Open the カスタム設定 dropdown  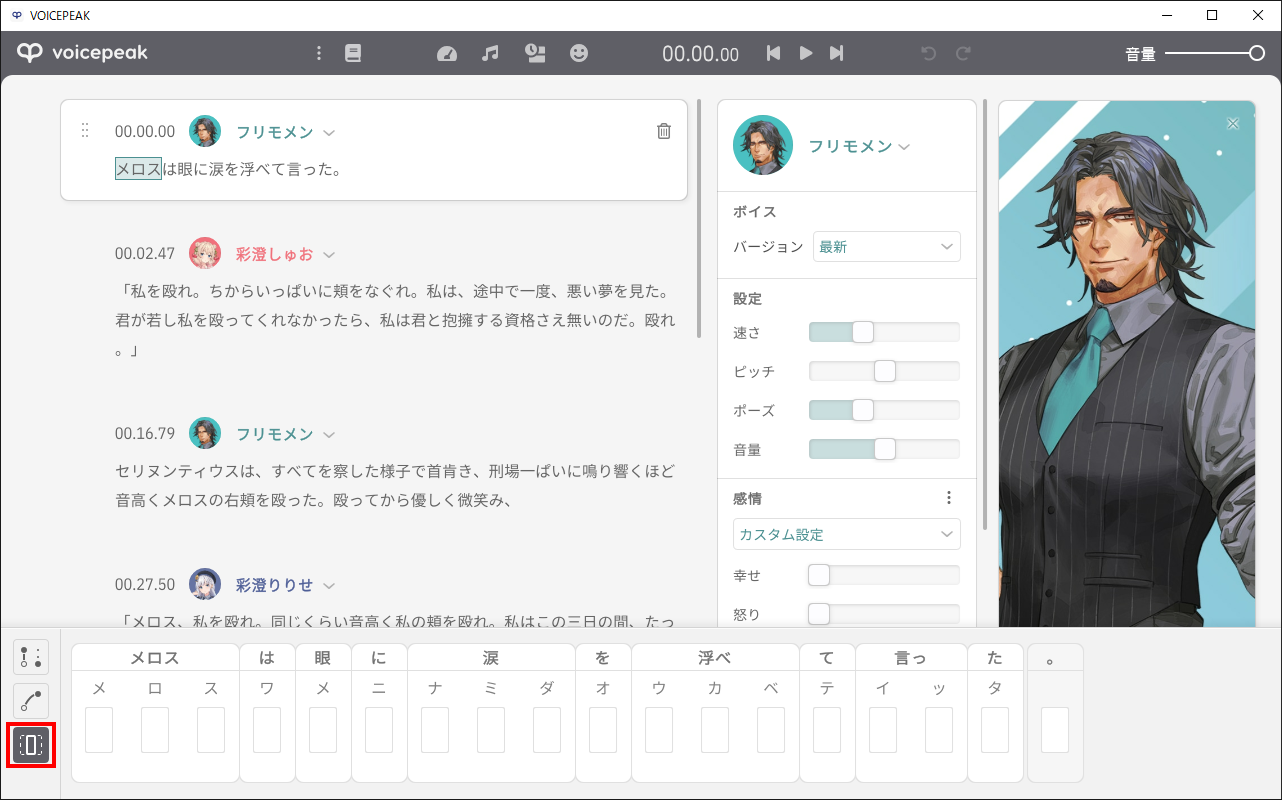847,534
